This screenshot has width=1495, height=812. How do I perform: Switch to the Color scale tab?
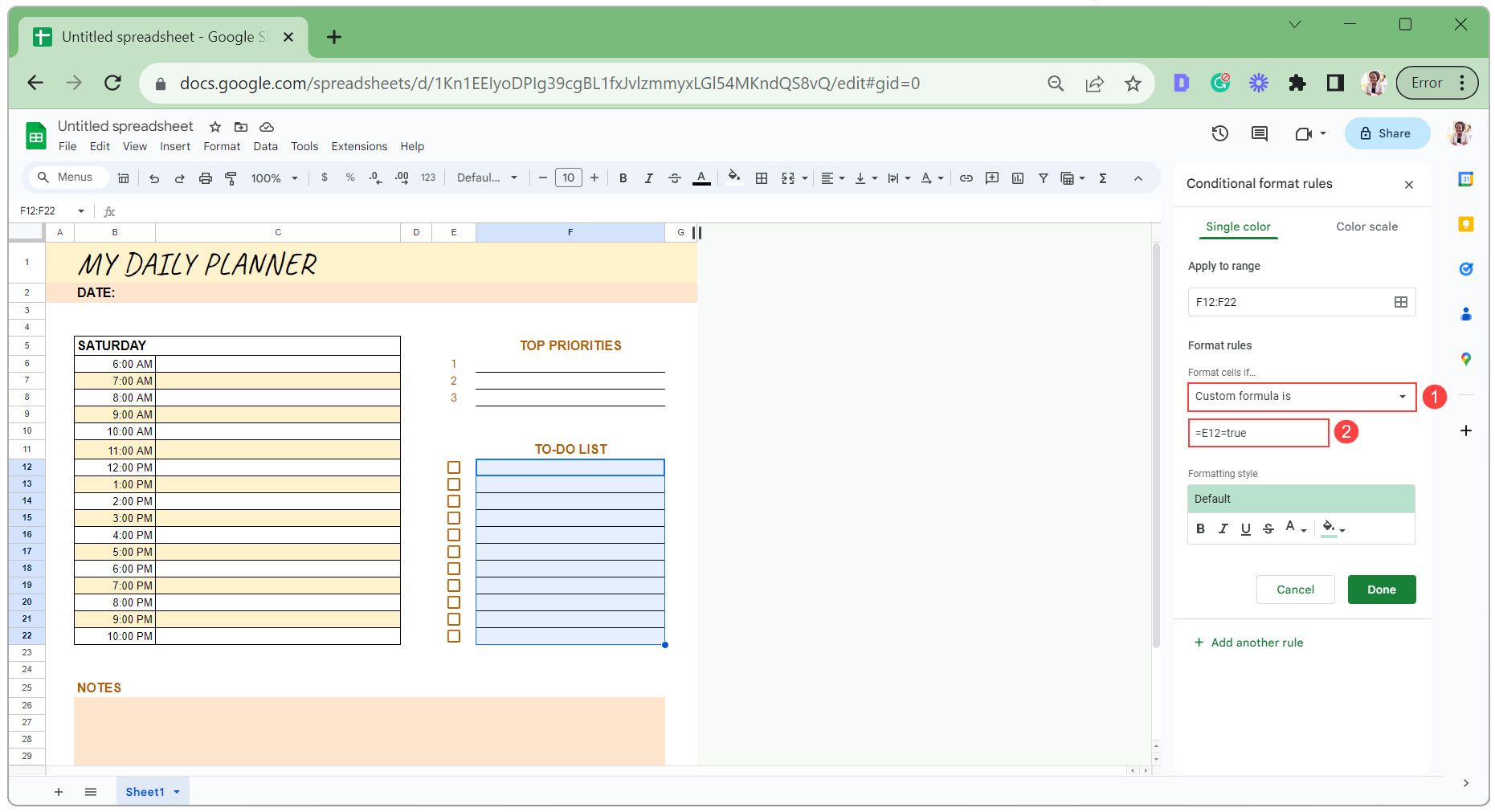[x=1366, y=226]
